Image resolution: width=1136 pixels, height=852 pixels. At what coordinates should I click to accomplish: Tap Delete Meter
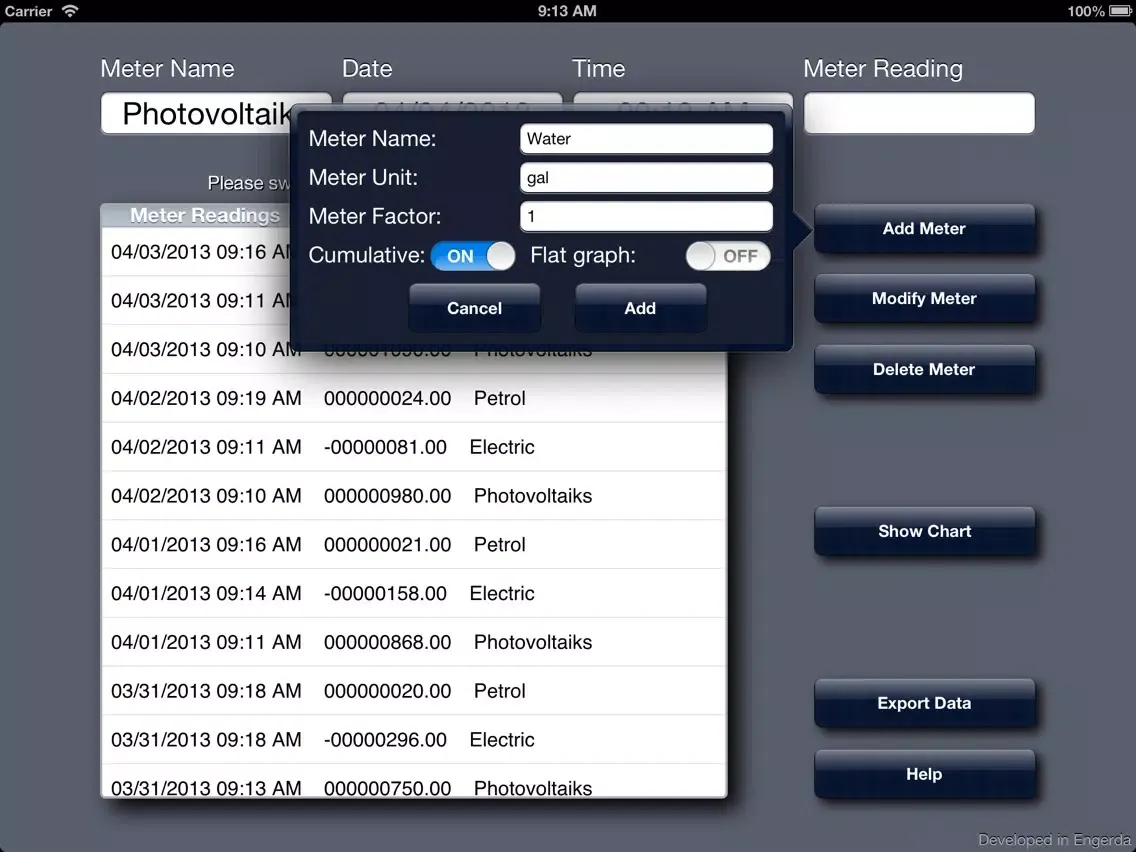pos(924,369)
